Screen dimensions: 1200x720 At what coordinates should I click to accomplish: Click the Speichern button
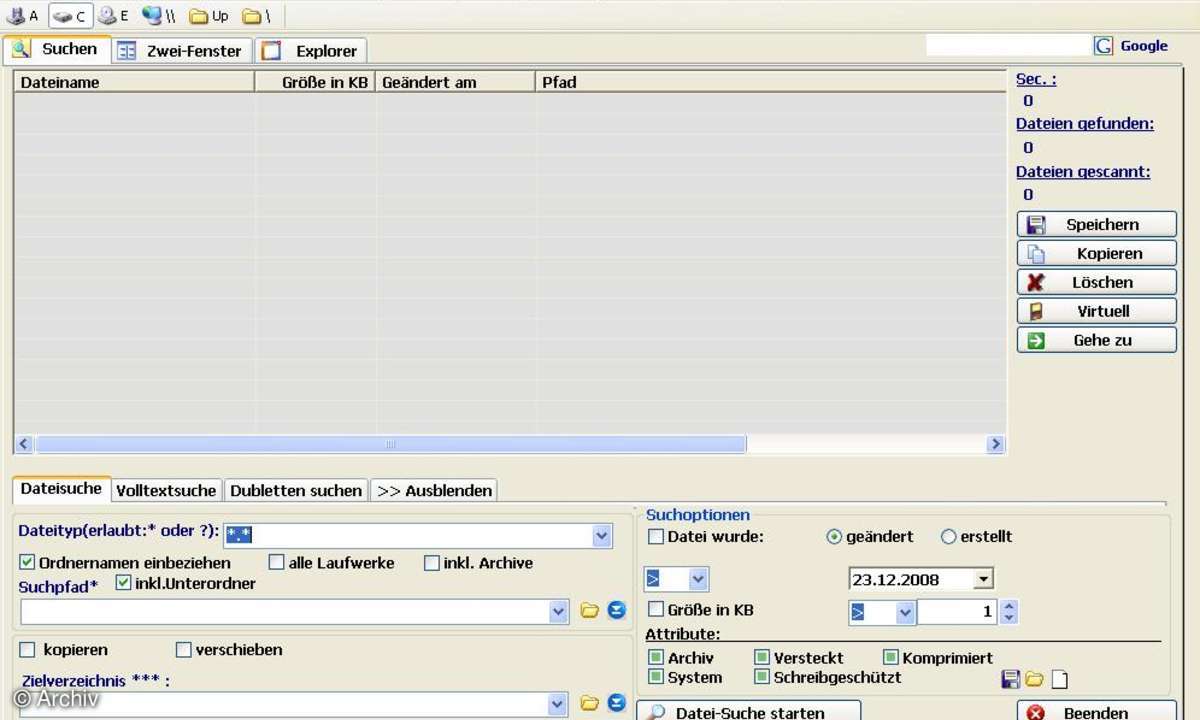(1097, 225)
